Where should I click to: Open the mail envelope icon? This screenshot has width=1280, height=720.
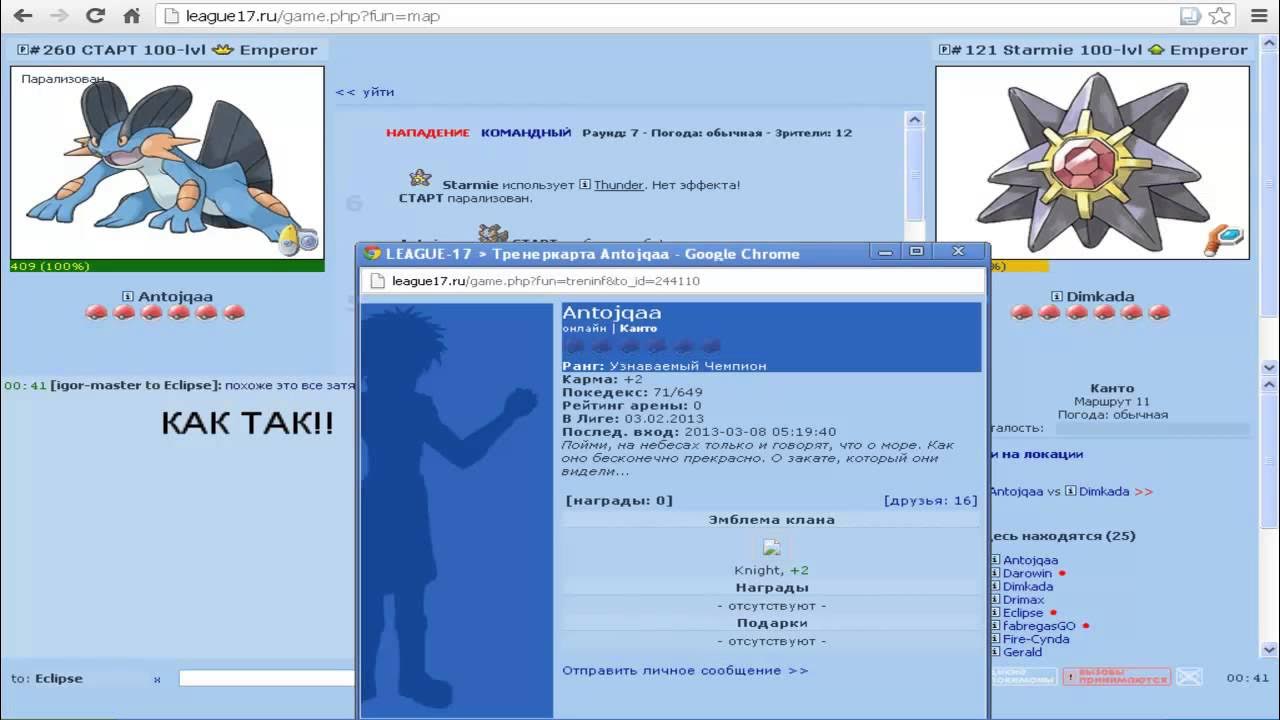point(1189,677)
